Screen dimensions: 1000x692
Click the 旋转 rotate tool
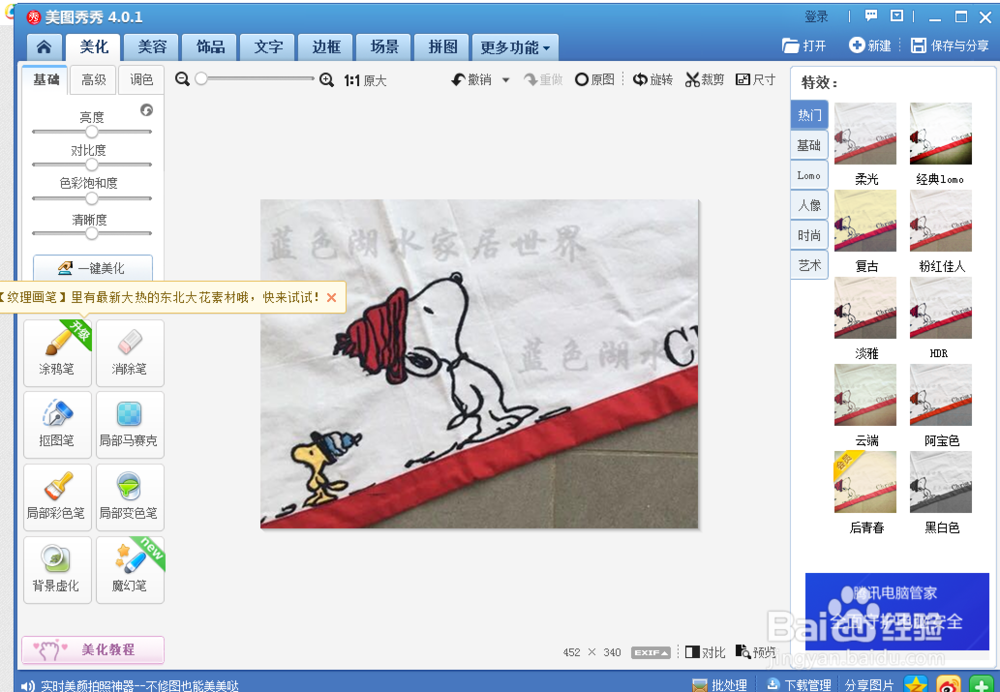(x=652, y=80)
